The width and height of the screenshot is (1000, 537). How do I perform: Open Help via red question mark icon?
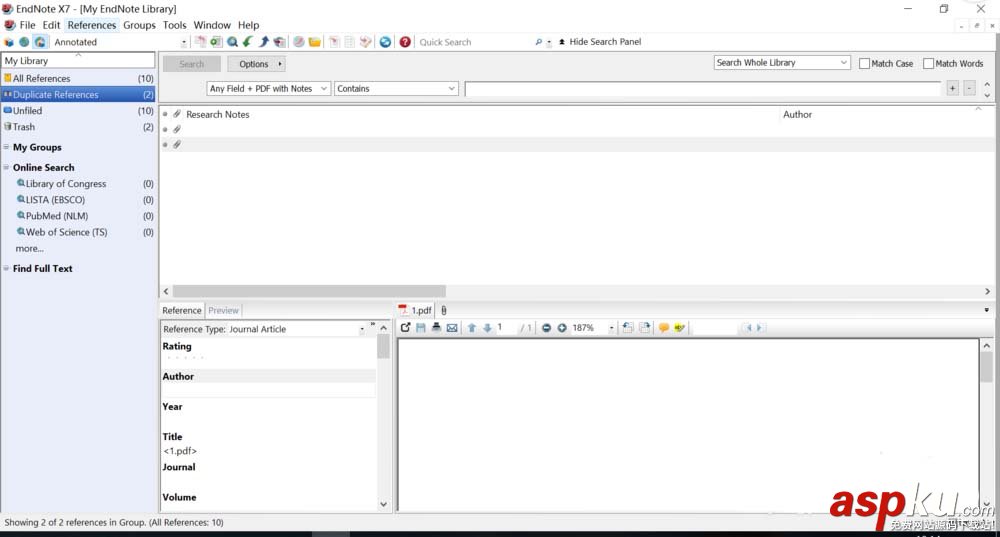pyautogui.click(x=405, y=42)
